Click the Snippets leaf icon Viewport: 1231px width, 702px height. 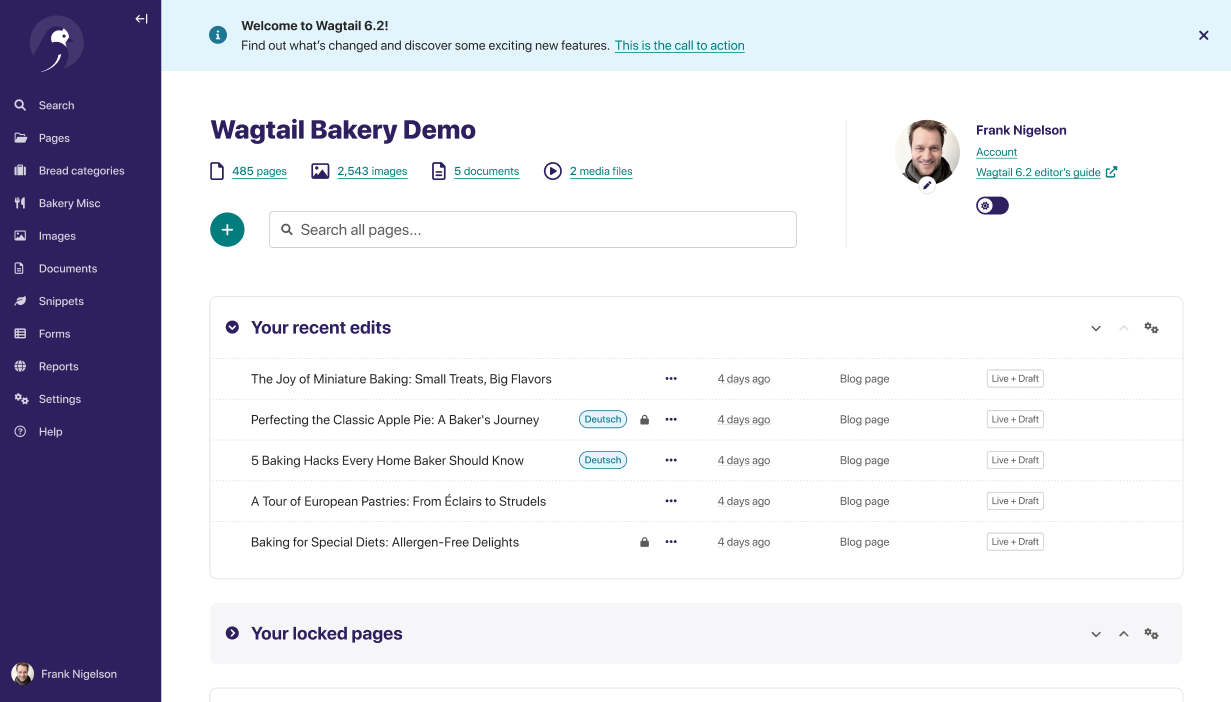pyautogui.click(x=20, y=301)
